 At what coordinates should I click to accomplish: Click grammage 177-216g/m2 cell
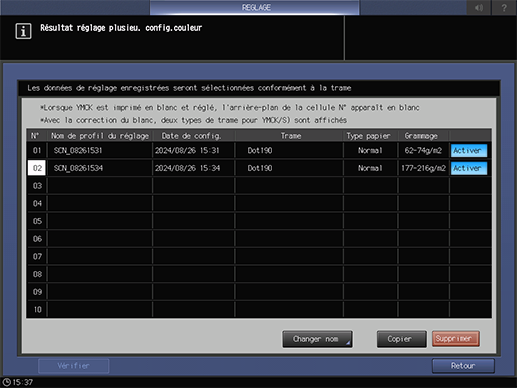tap(423, 168)
